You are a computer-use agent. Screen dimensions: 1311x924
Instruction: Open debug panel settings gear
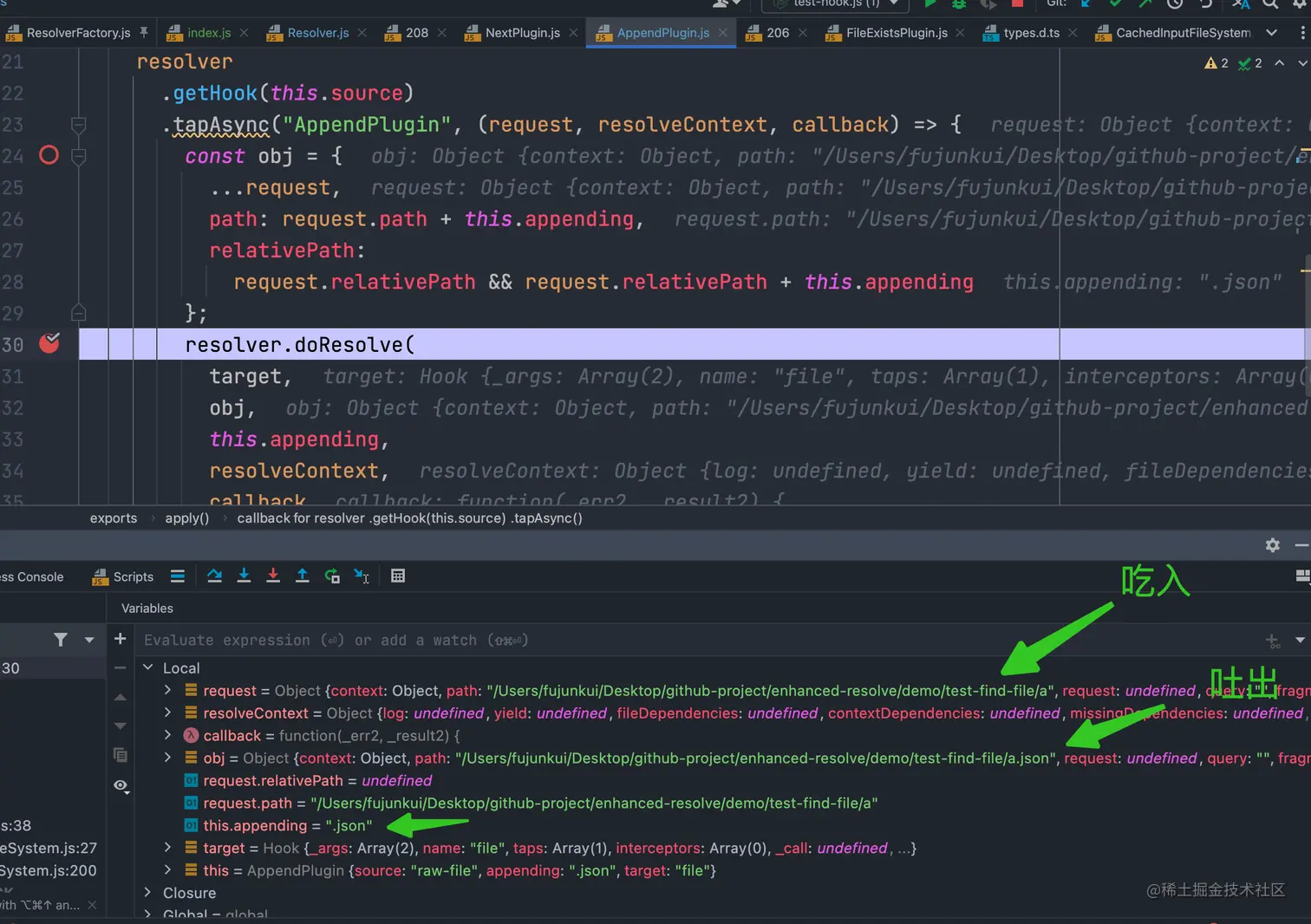point(1272,545)
